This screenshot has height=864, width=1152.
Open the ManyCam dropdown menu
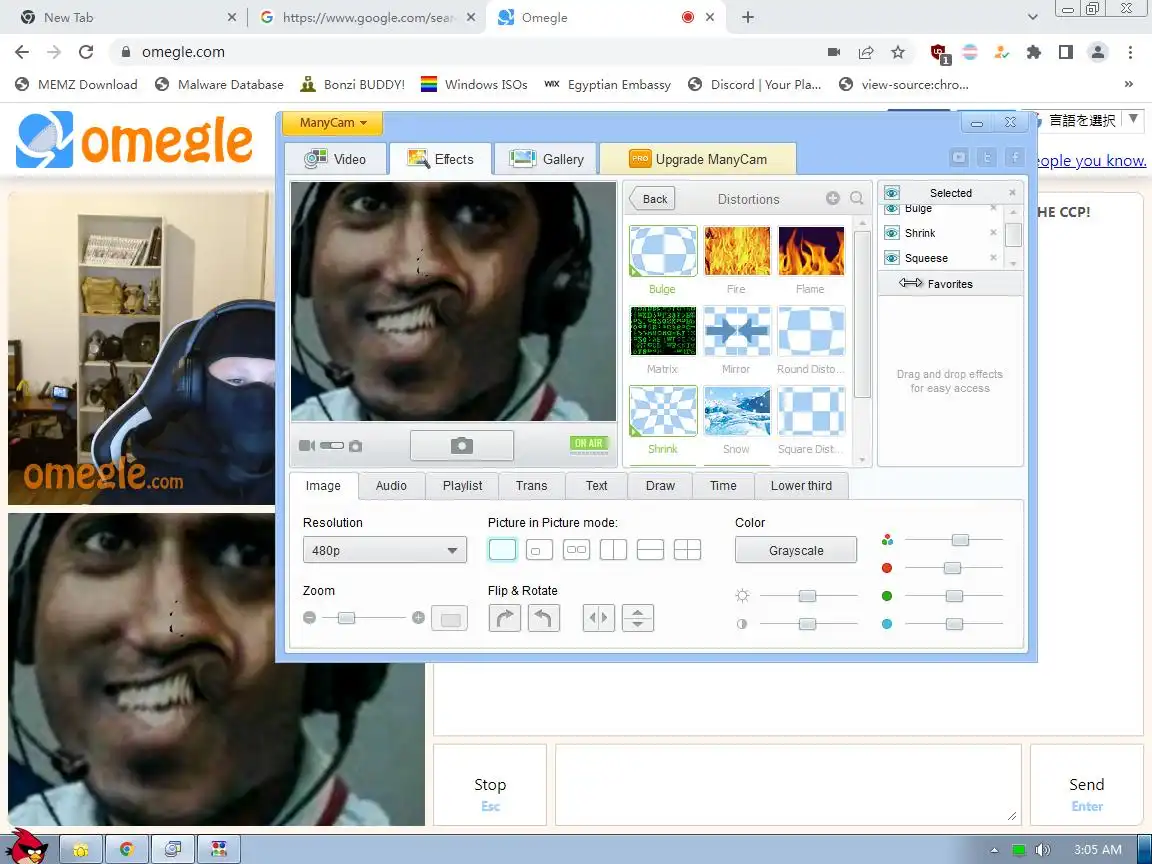pyautogui.click(x=332, y=123)
